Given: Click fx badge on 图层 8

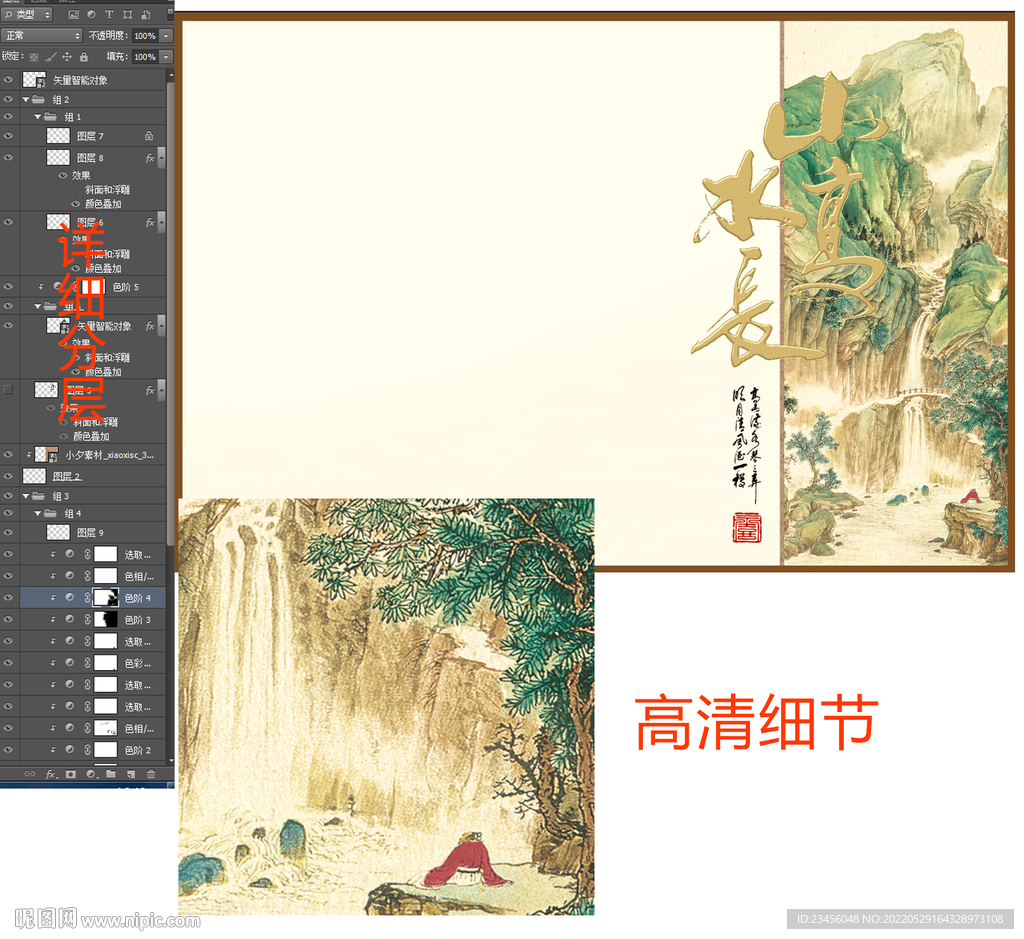Looking at the screenshot, I should click(150, 158).
